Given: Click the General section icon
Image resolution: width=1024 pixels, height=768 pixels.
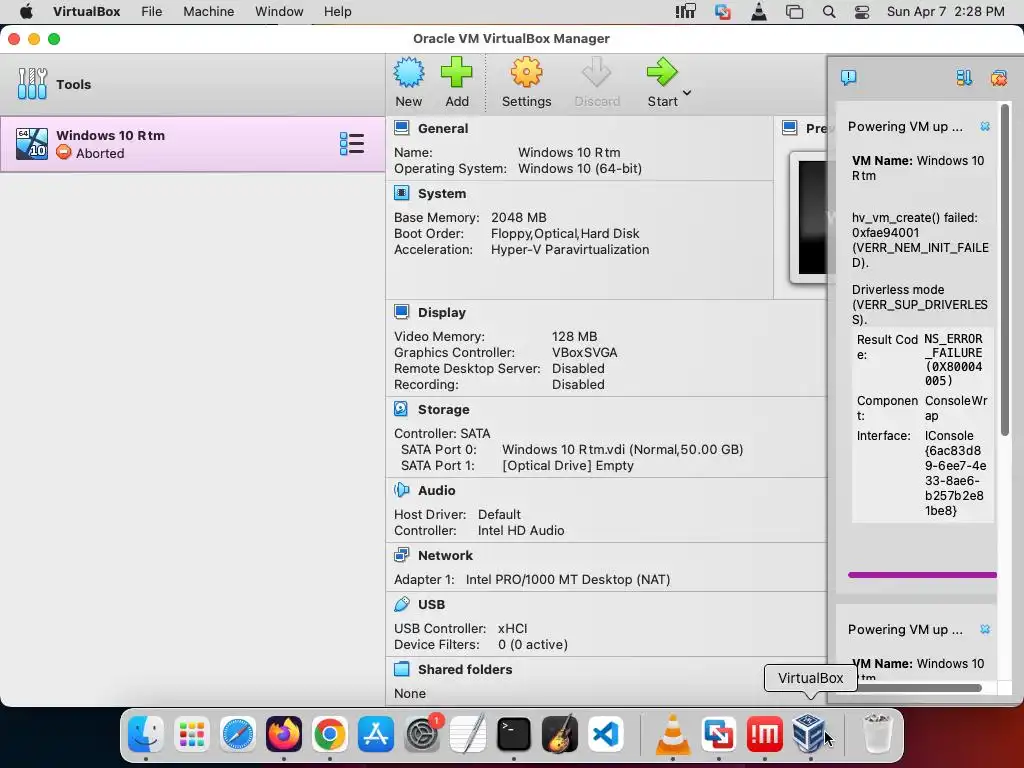Looking at the screenshot, I should 402,127.
